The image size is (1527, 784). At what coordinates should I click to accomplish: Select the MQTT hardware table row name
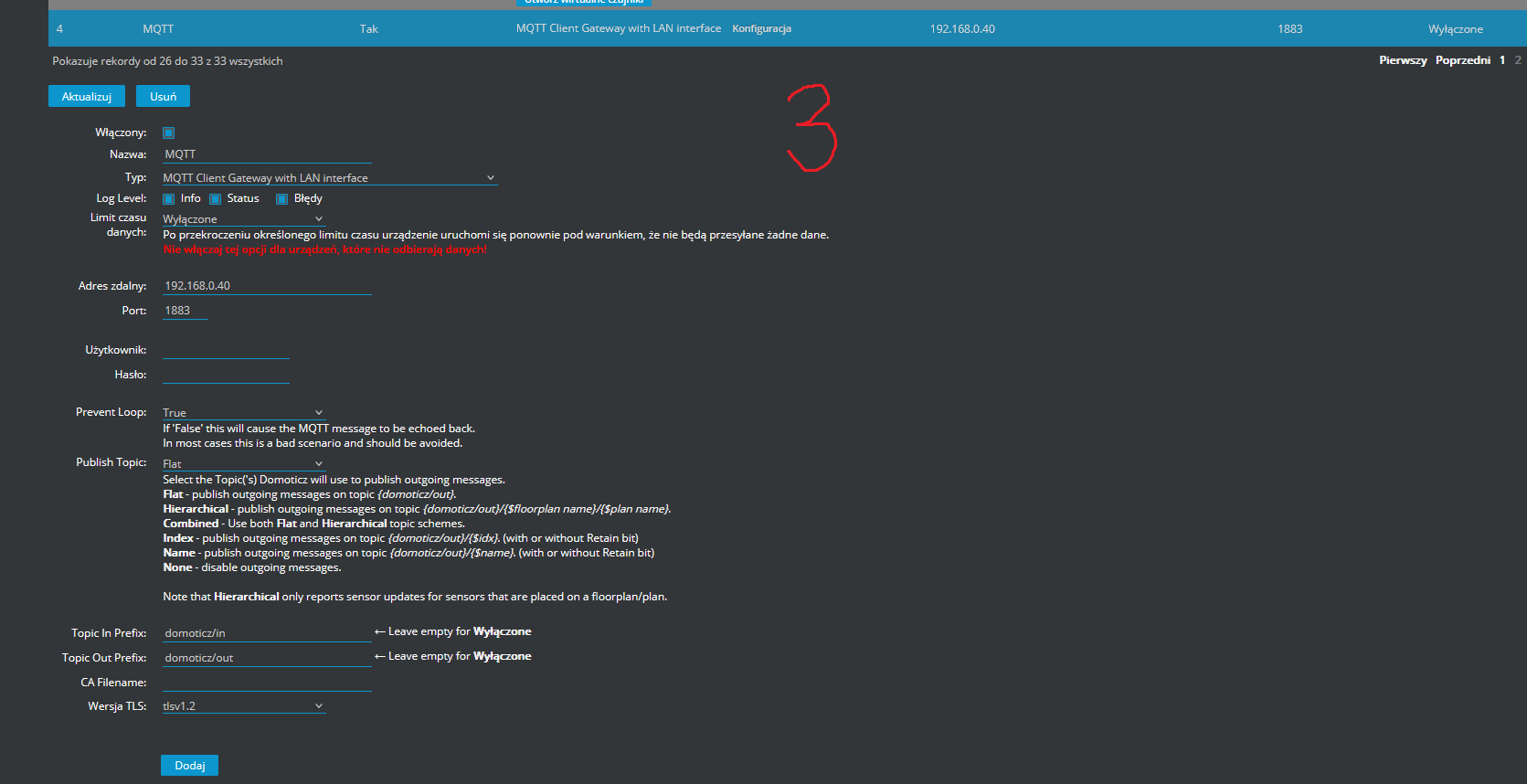[x=158, y=28]
